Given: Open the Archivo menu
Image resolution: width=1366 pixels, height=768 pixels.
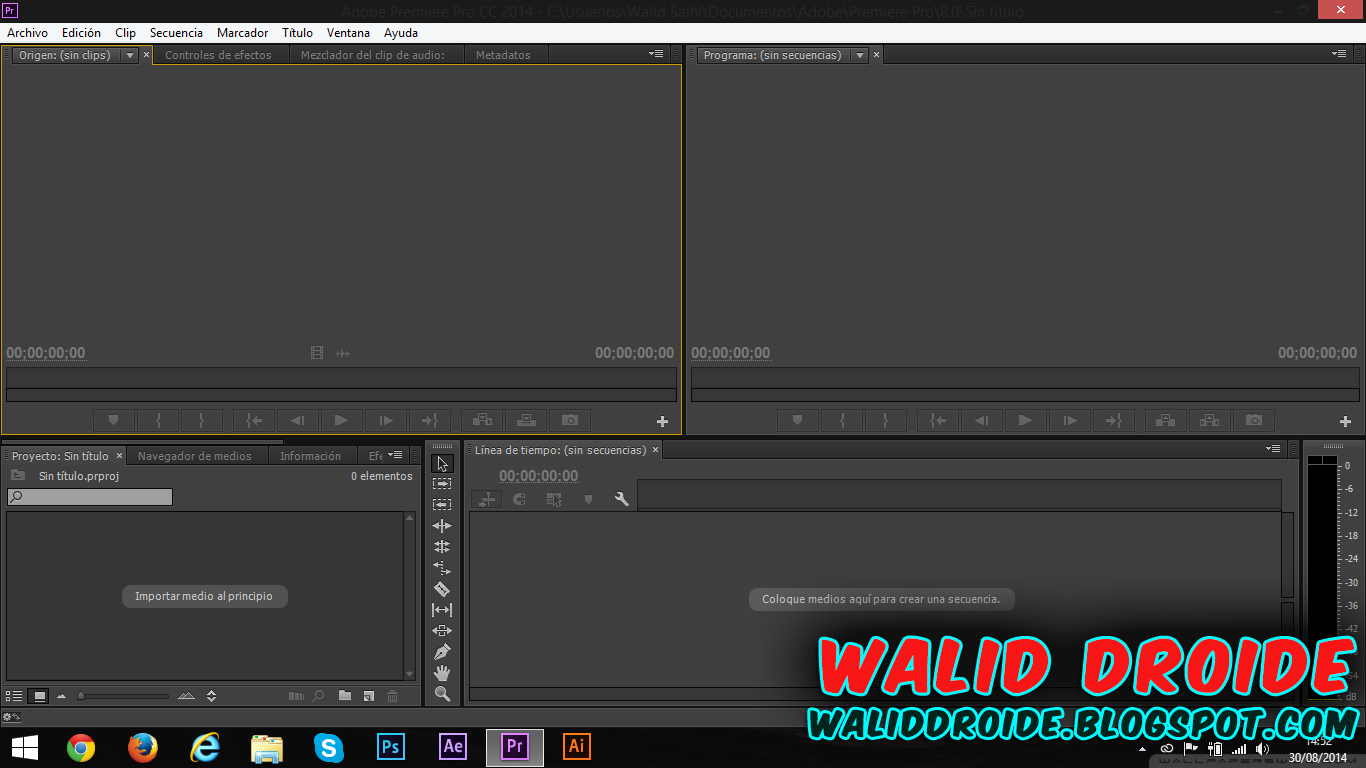Looking at the screenshot, I should pos(27,33).
